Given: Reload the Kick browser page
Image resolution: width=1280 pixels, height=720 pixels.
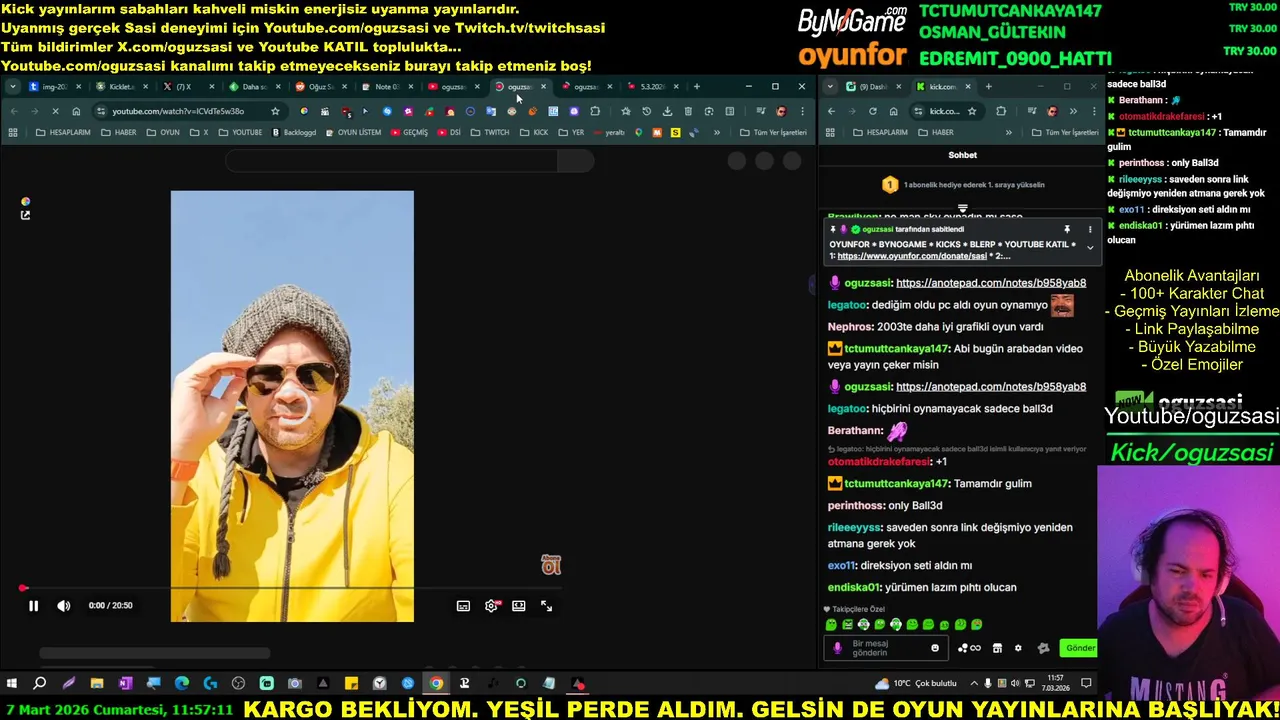Looking at the screenshot, I should (873, 111).
